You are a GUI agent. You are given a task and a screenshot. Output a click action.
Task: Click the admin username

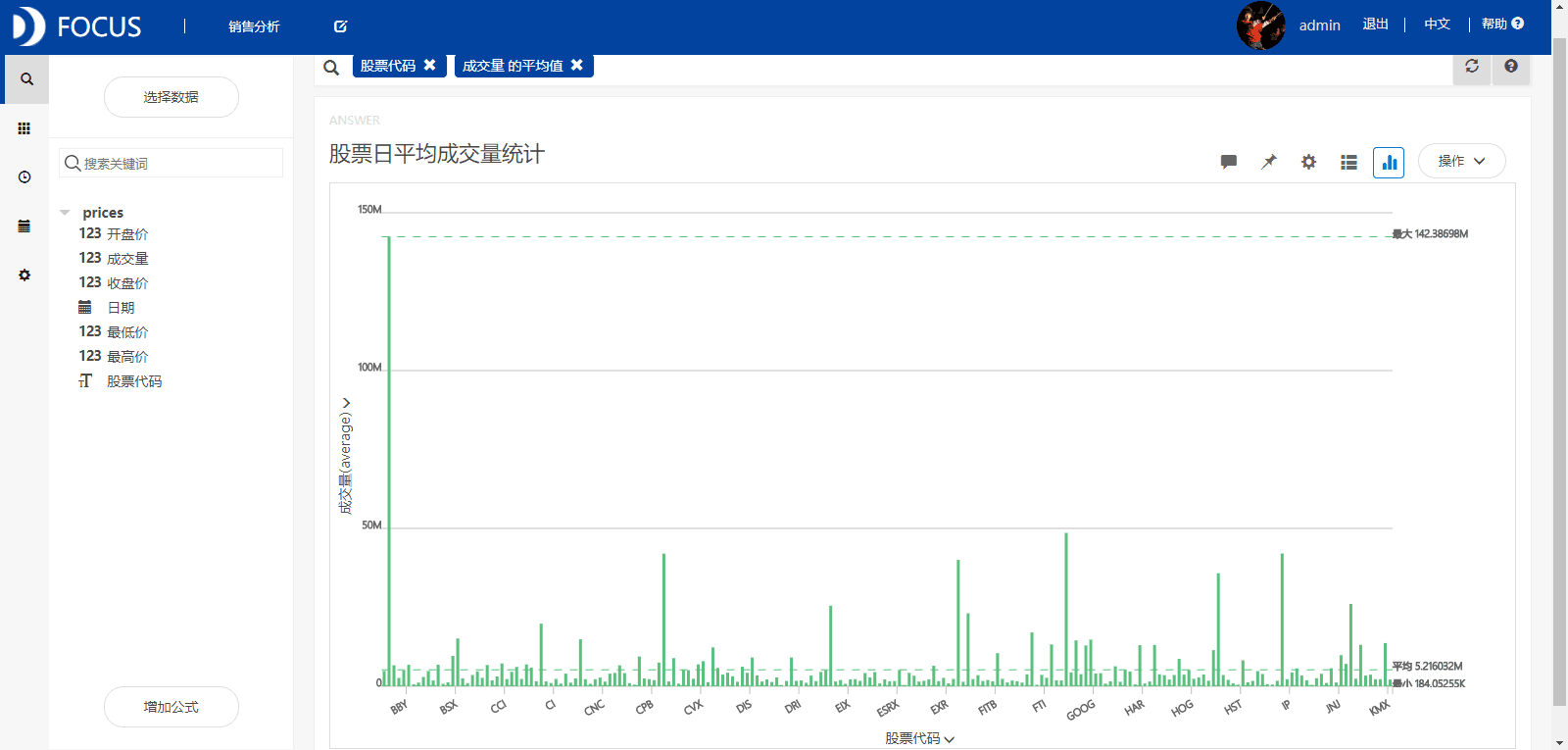(x=1319, y=25)
